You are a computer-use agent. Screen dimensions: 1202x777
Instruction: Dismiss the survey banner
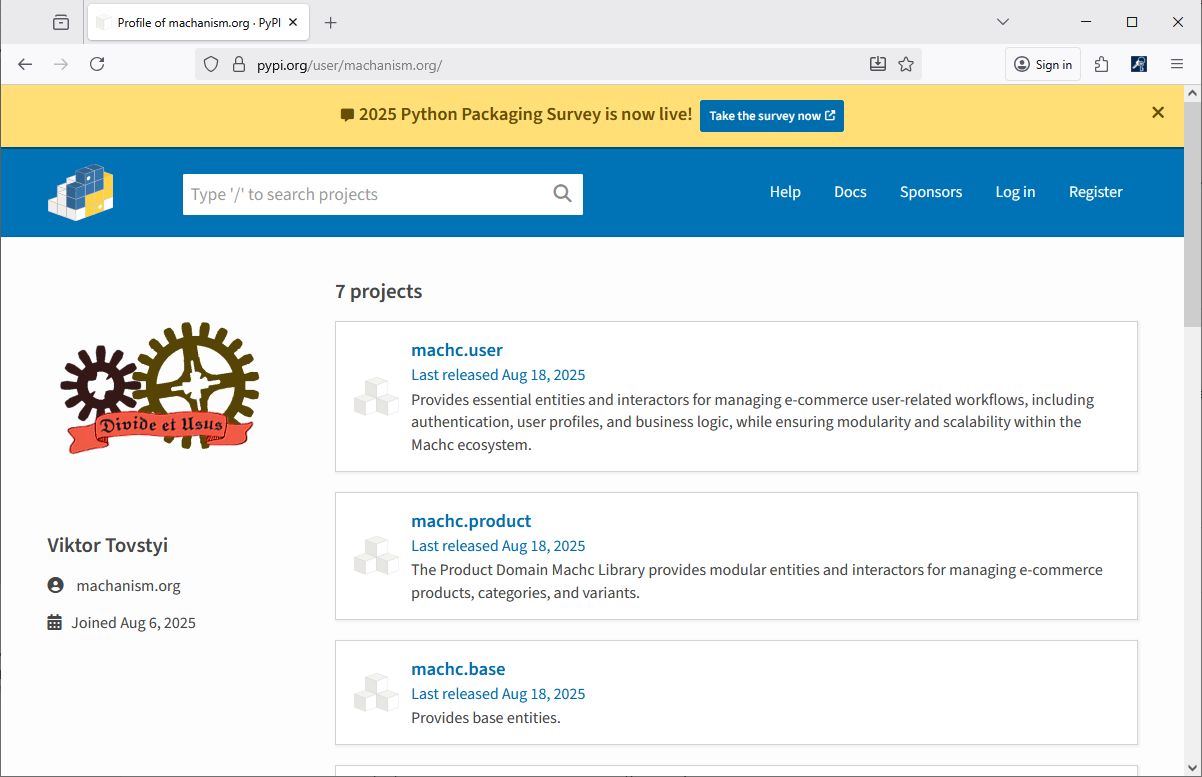tap(1158, 113)
